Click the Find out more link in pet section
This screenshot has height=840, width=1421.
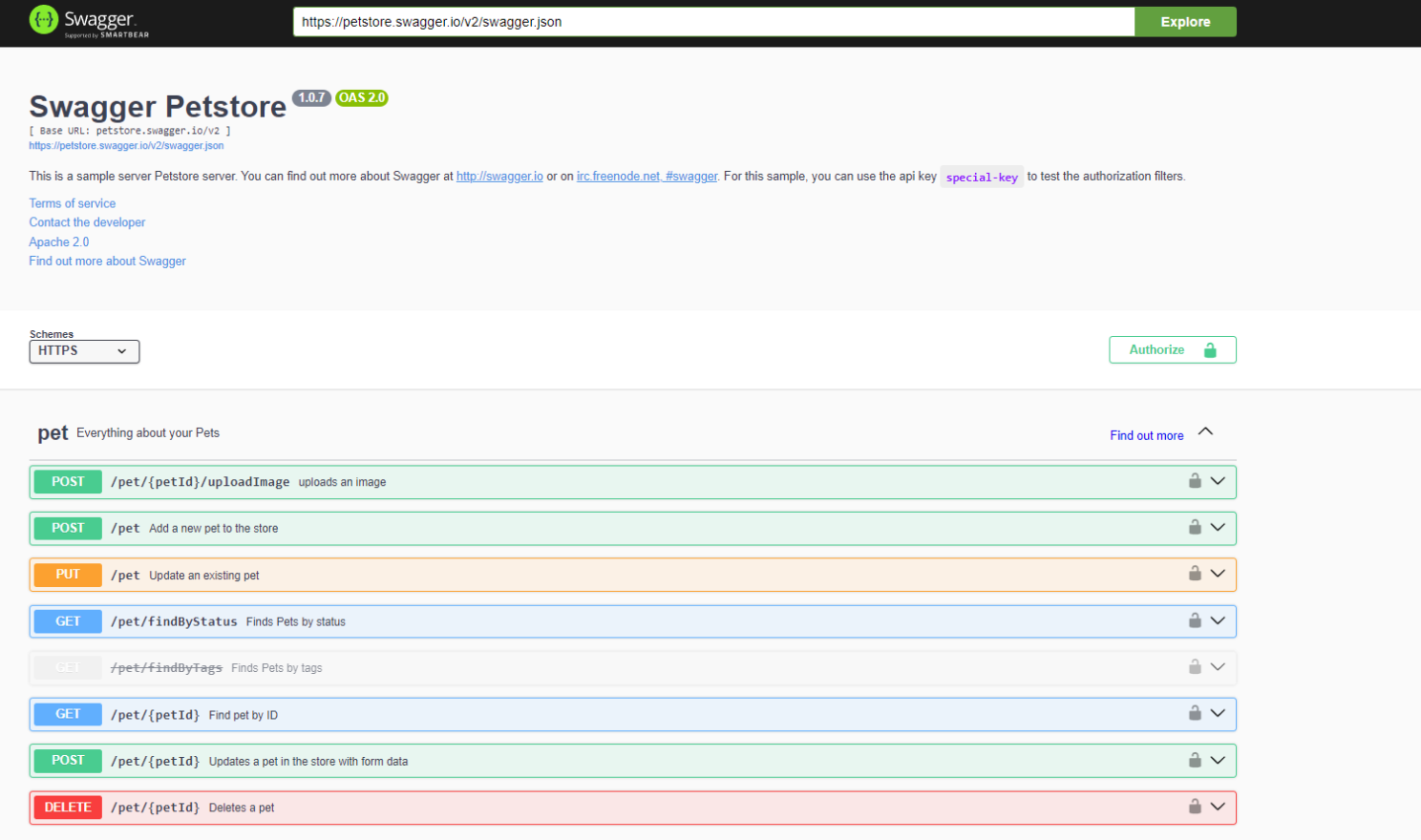(1146, 435)
